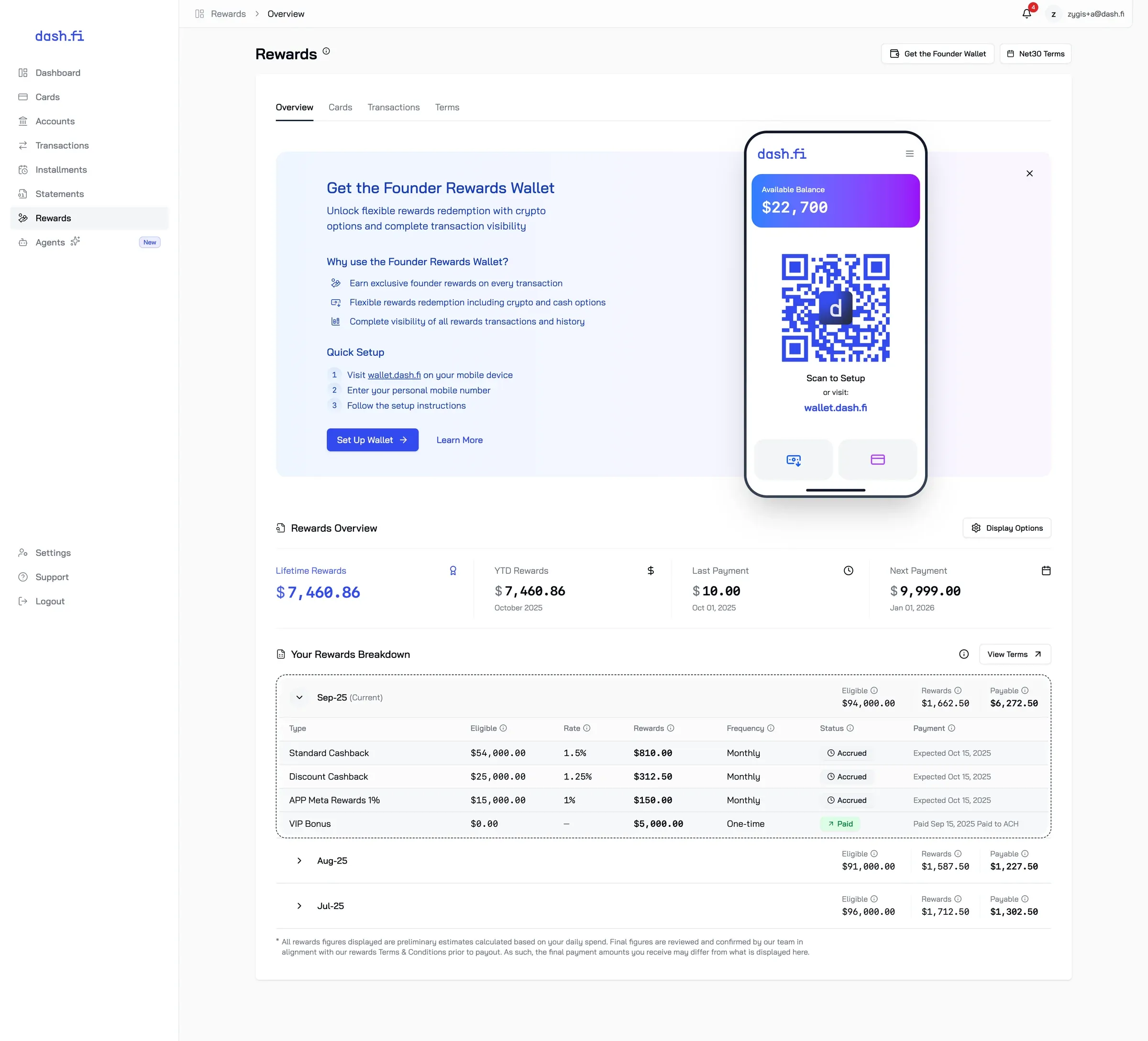
Task: Click info icon beside Sep-25 Payable label
Action: pyautogui.click(x=1025, y=690)
